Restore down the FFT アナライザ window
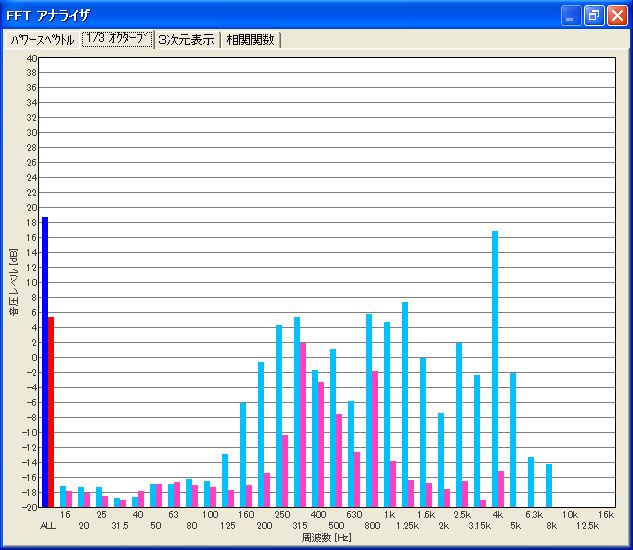This screenshot has height=550, width=633. tap(594, 16)
